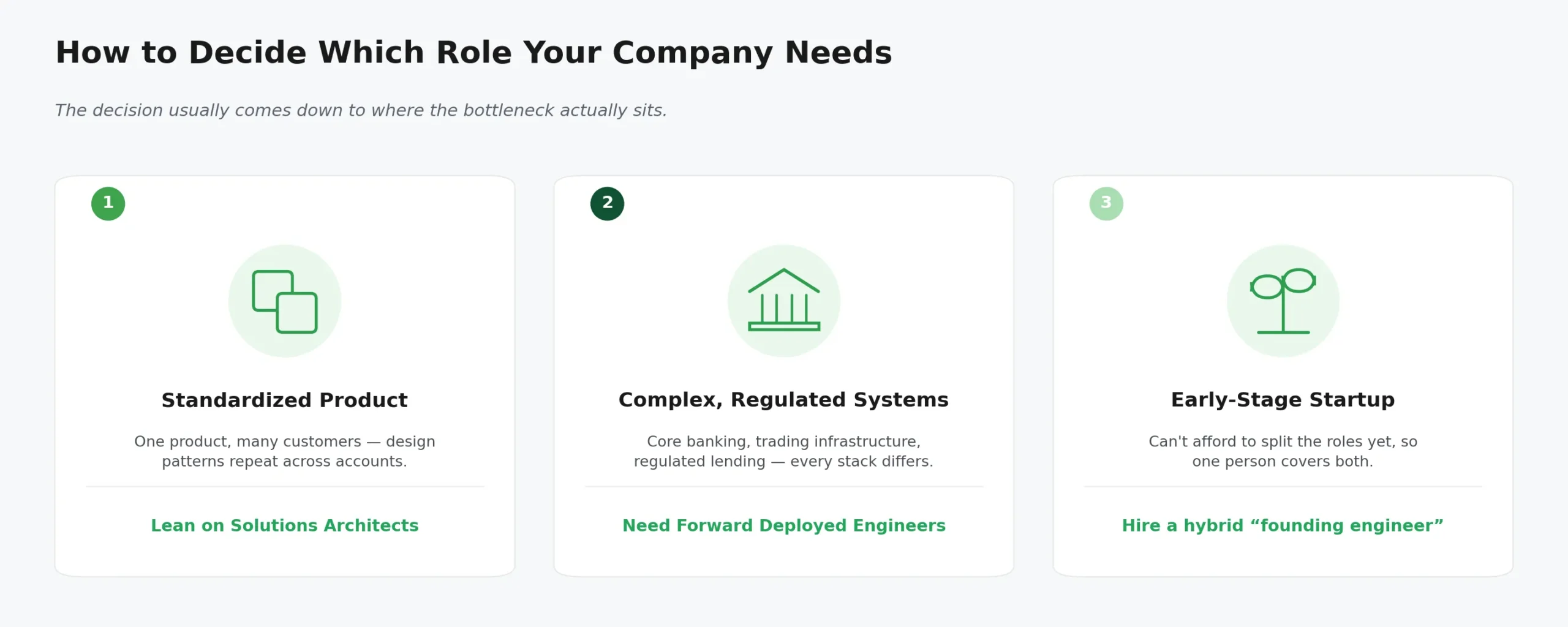Screen dimensions: 1568x627
Task: Click the Standardized Product heading
Action: pyautogui.click(x=285, y=400)
